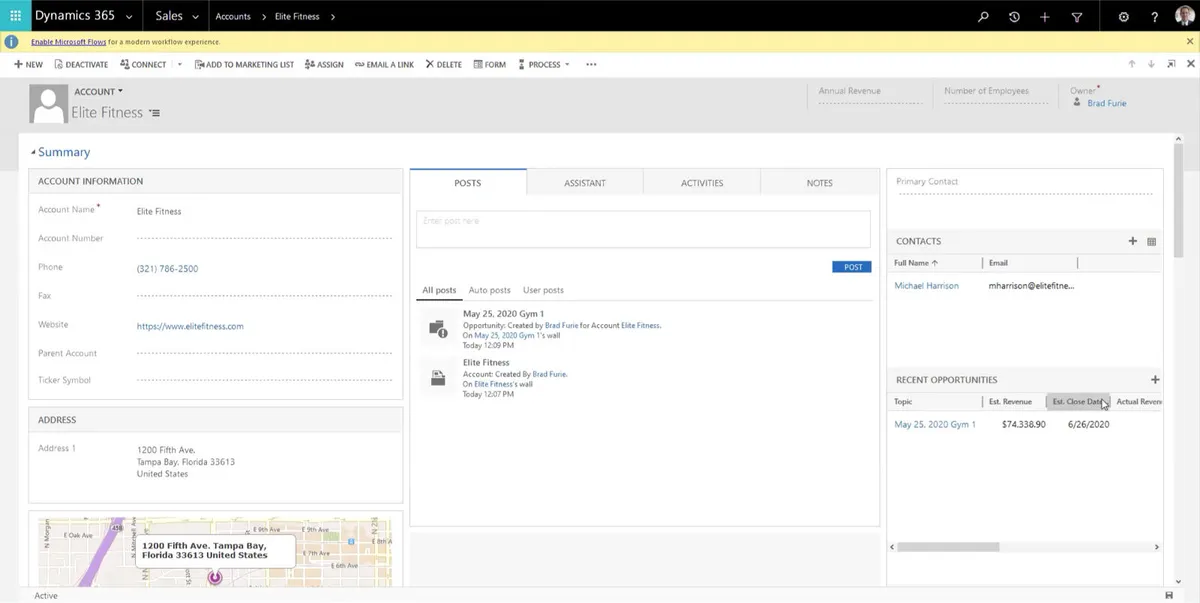This screenshot has height=603, width=1200.
Task: Collapse the Summary section
Action: point(33,152)
